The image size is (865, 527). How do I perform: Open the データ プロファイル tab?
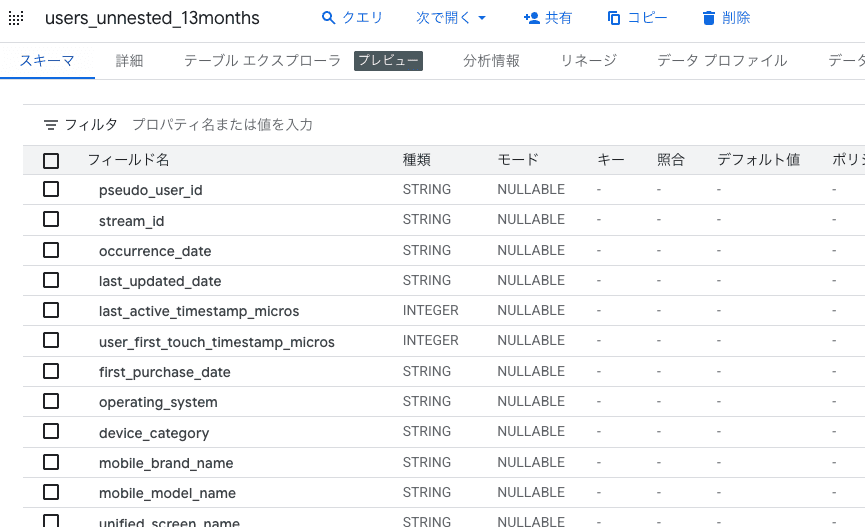pos(721,61)
